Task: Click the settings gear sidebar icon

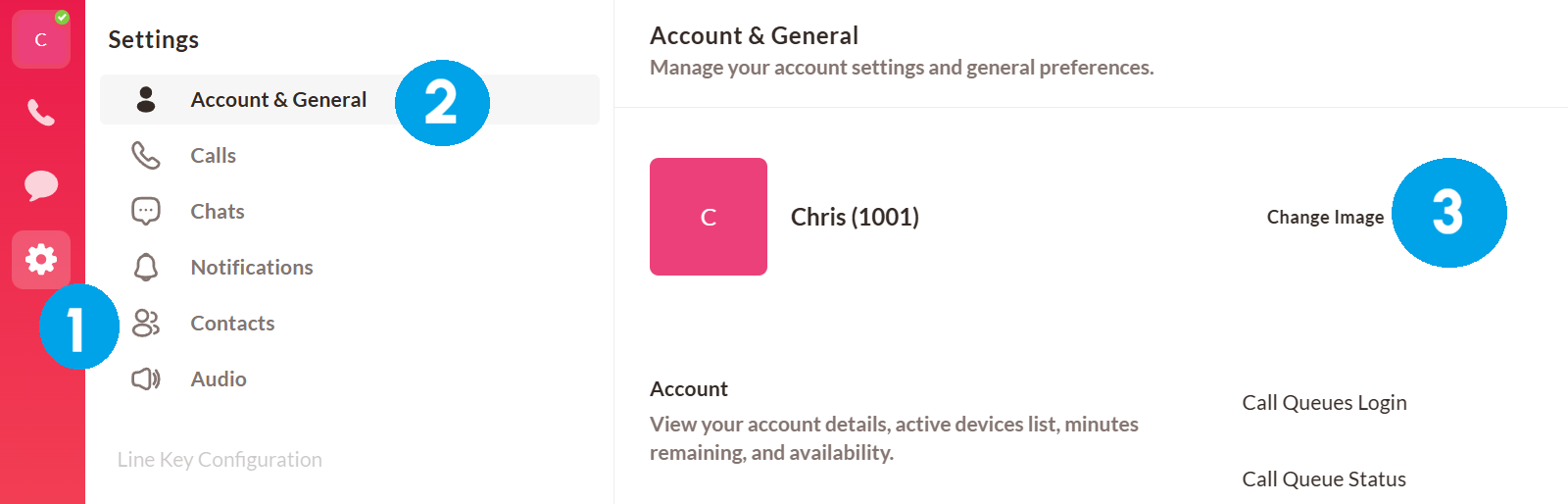Action: (x=41, y=260)
